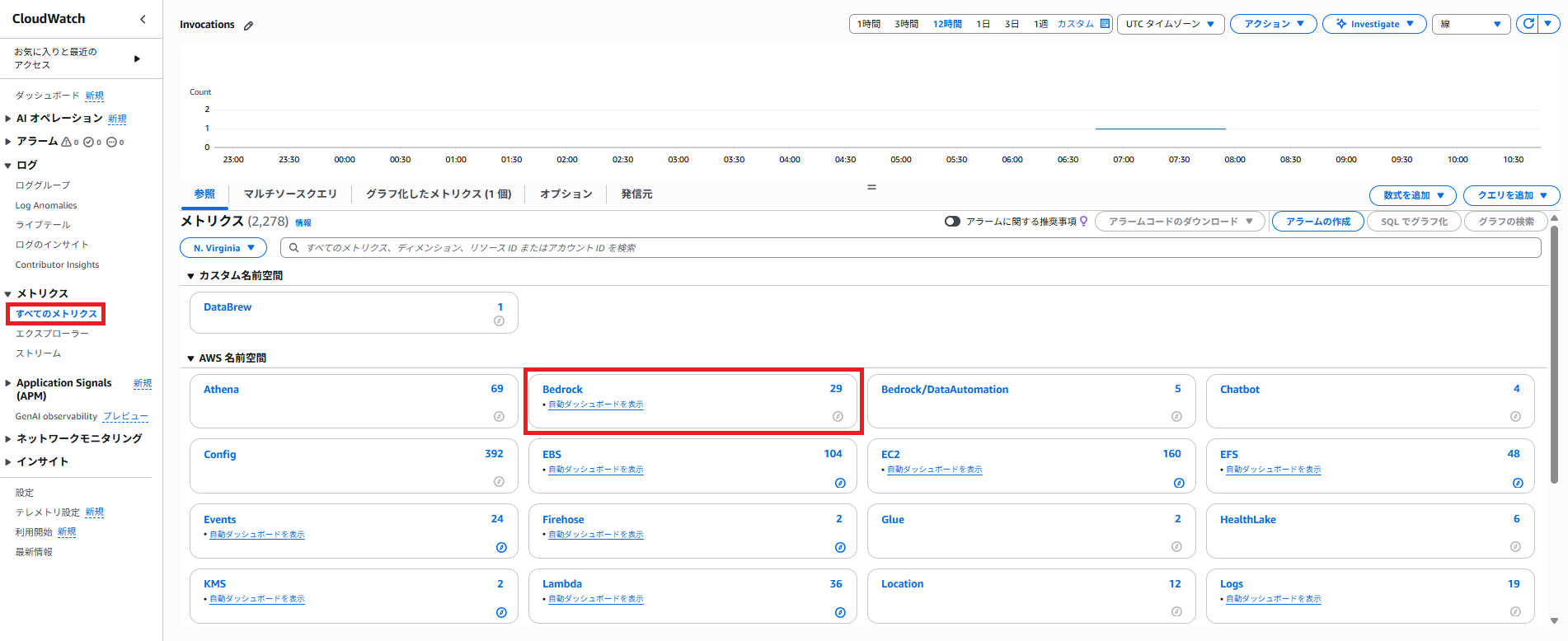
Task: Click compass icon in Bedrock/DataAutomation card
Action: tap(1176, 417)
